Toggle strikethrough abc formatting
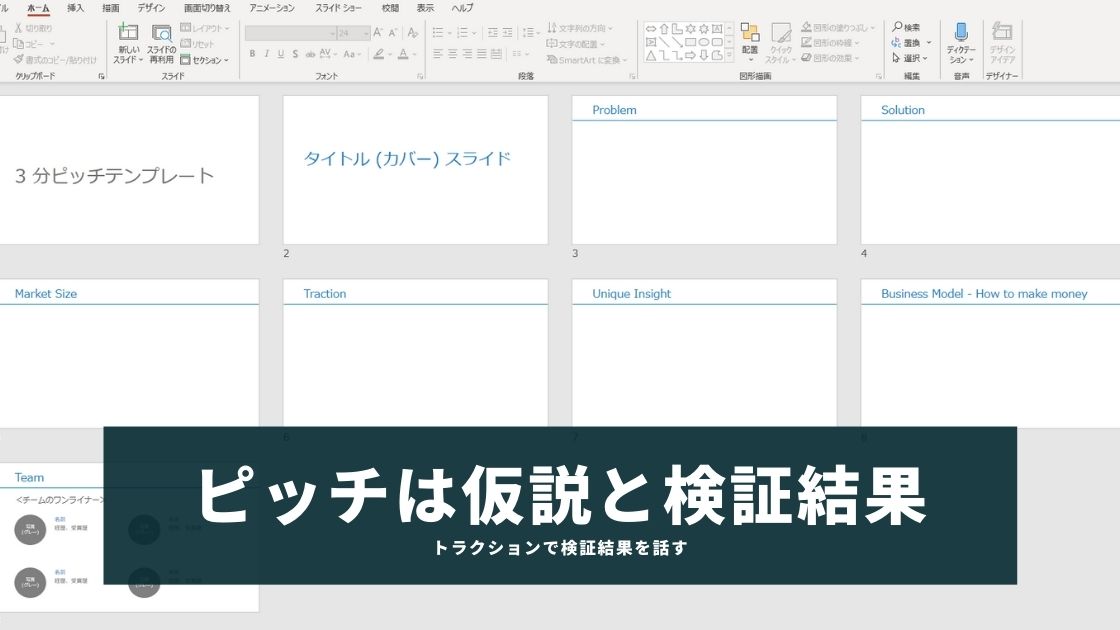 (x=310, y=54)
